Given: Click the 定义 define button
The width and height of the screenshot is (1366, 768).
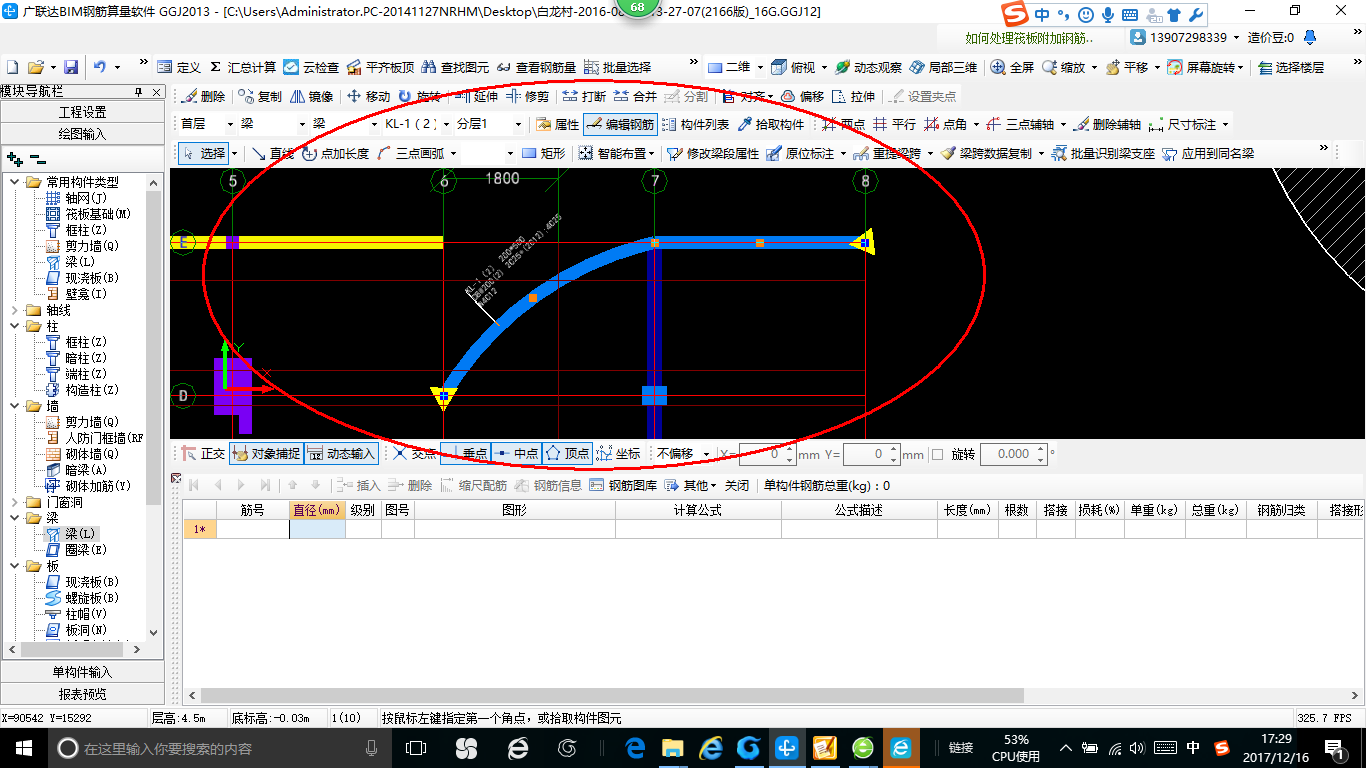Looking at the screenshot, I should point(179,67).
